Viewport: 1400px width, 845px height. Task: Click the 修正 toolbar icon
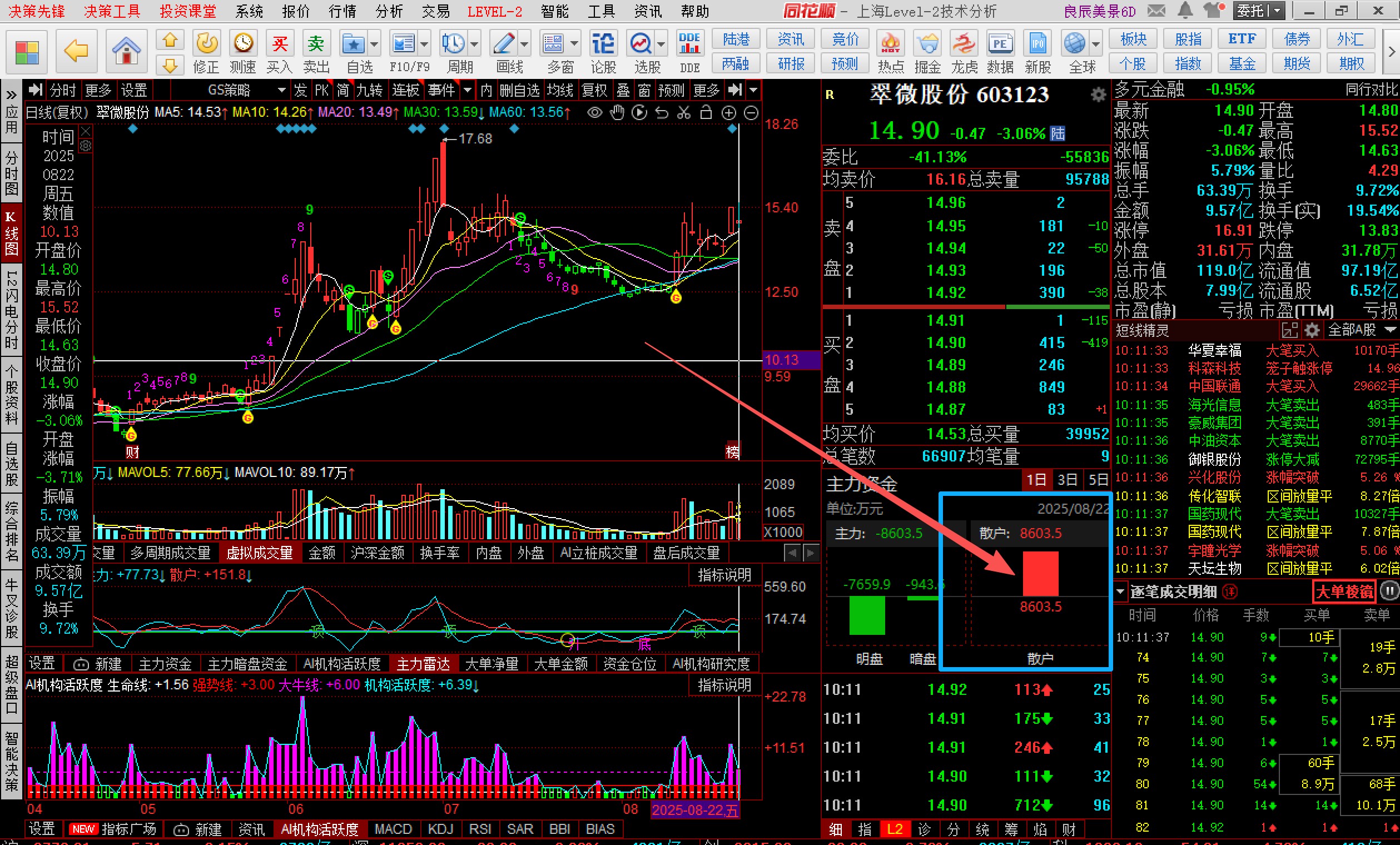click(x=206, y=53)
